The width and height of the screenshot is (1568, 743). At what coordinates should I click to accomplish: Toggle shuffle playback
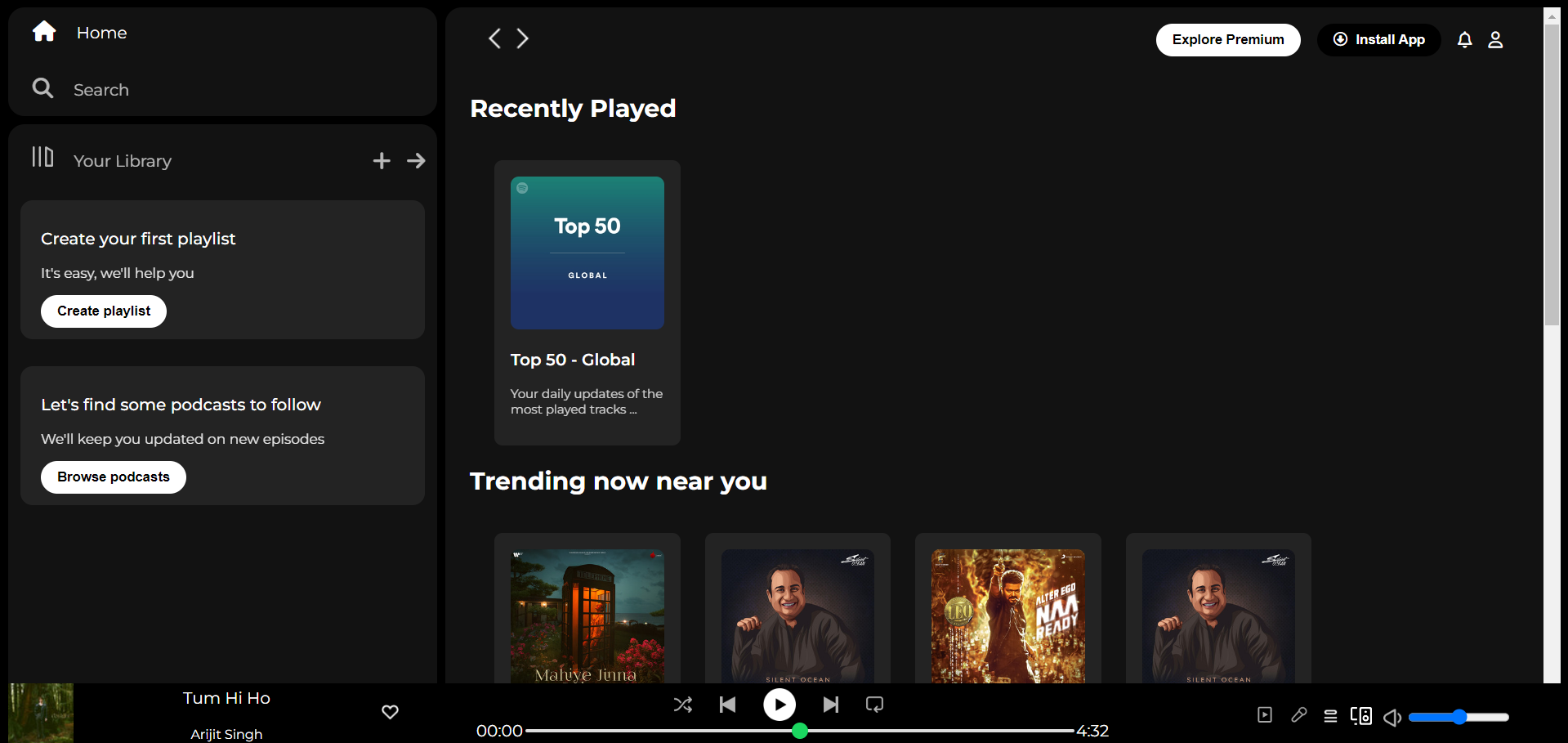(x=683, y=705)
